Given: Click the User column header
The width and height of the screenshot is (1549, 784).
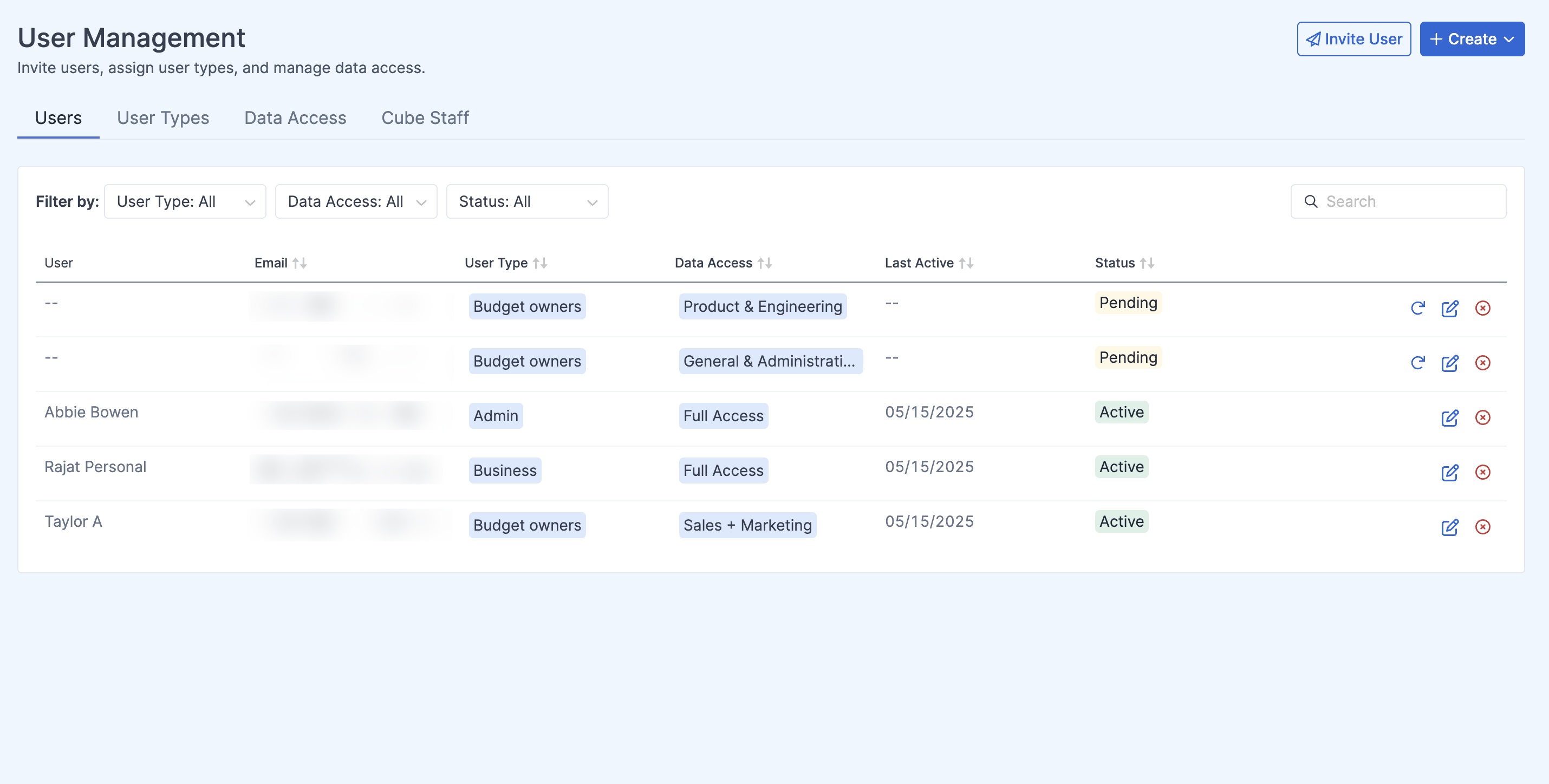Looking at the screenshot, I should click(58, 263).
